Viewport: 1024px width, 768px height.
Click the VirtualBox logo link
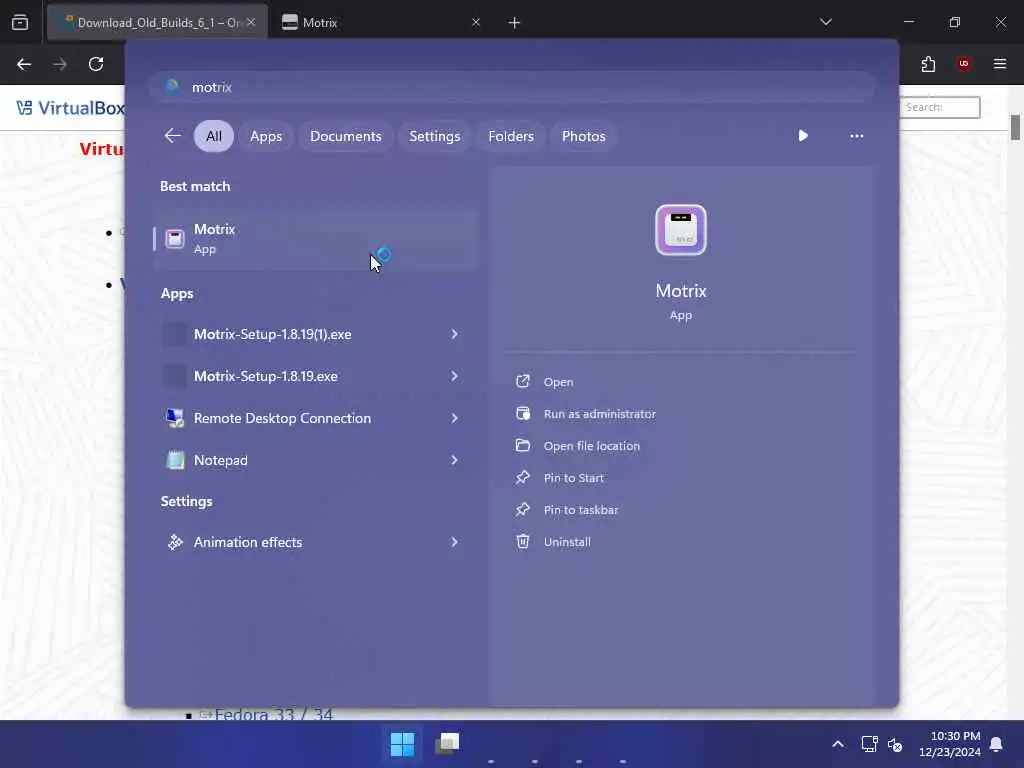pos(71,108)
